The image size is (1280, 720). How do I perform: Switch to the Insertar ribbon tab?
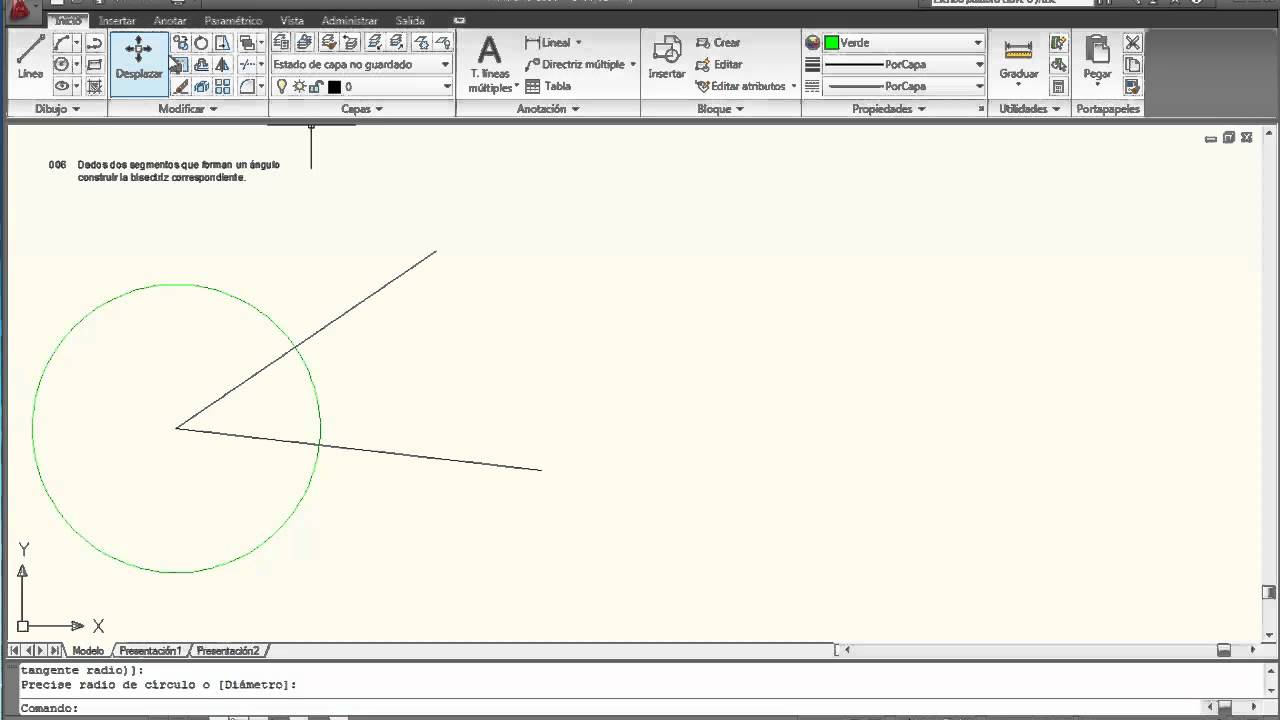click(117, 20)
